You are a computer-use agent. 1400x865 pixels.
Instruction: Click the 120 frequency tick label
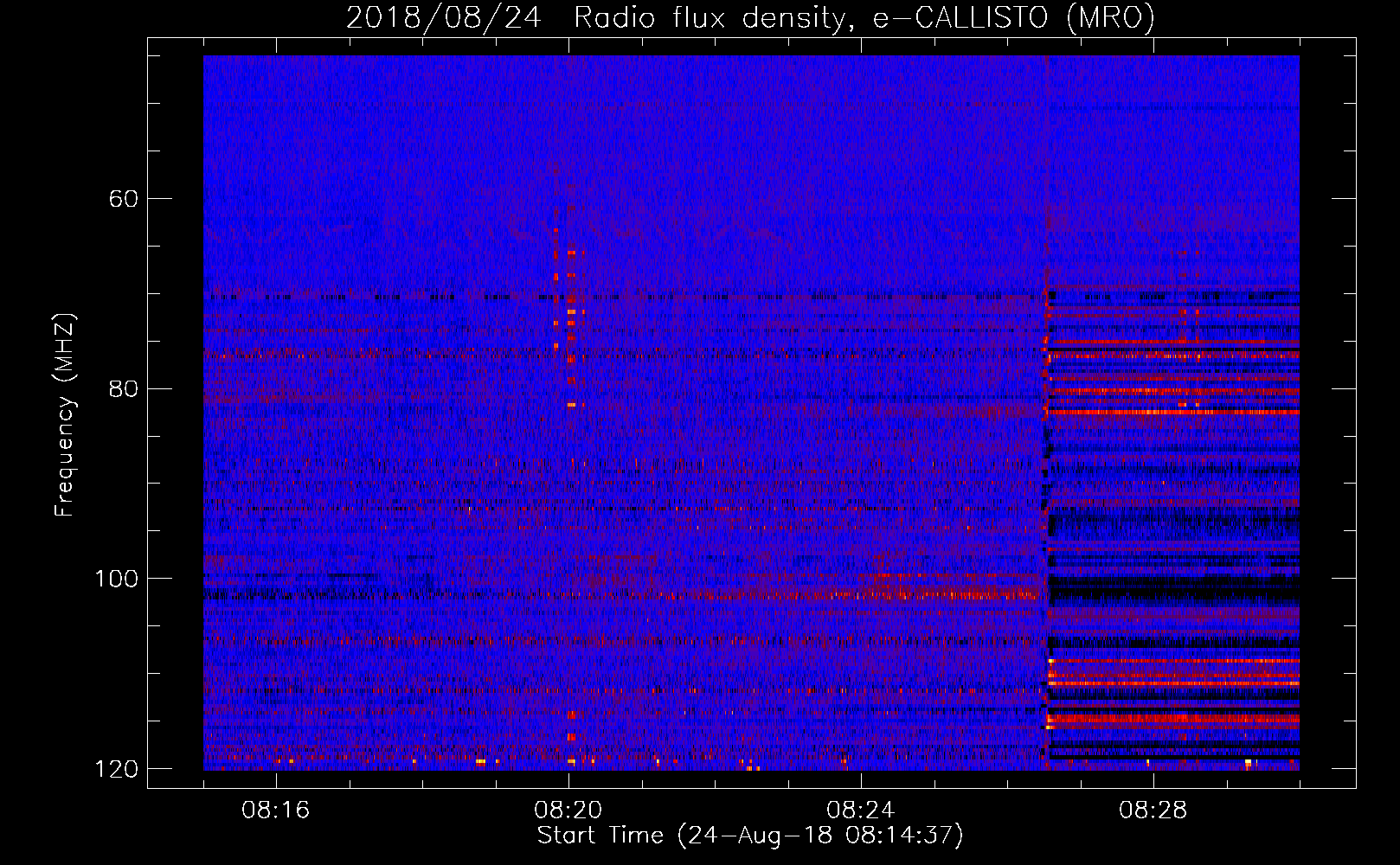pyautogui.click(x=116, y=769)
